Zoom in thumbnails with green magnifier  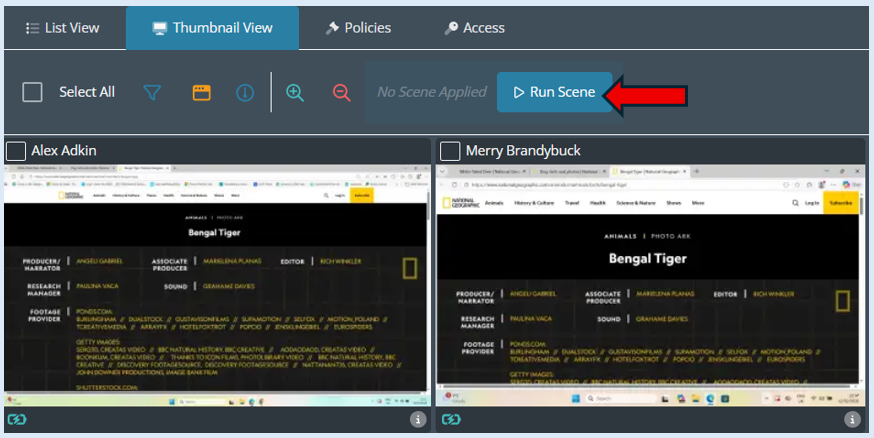[295, 93]
